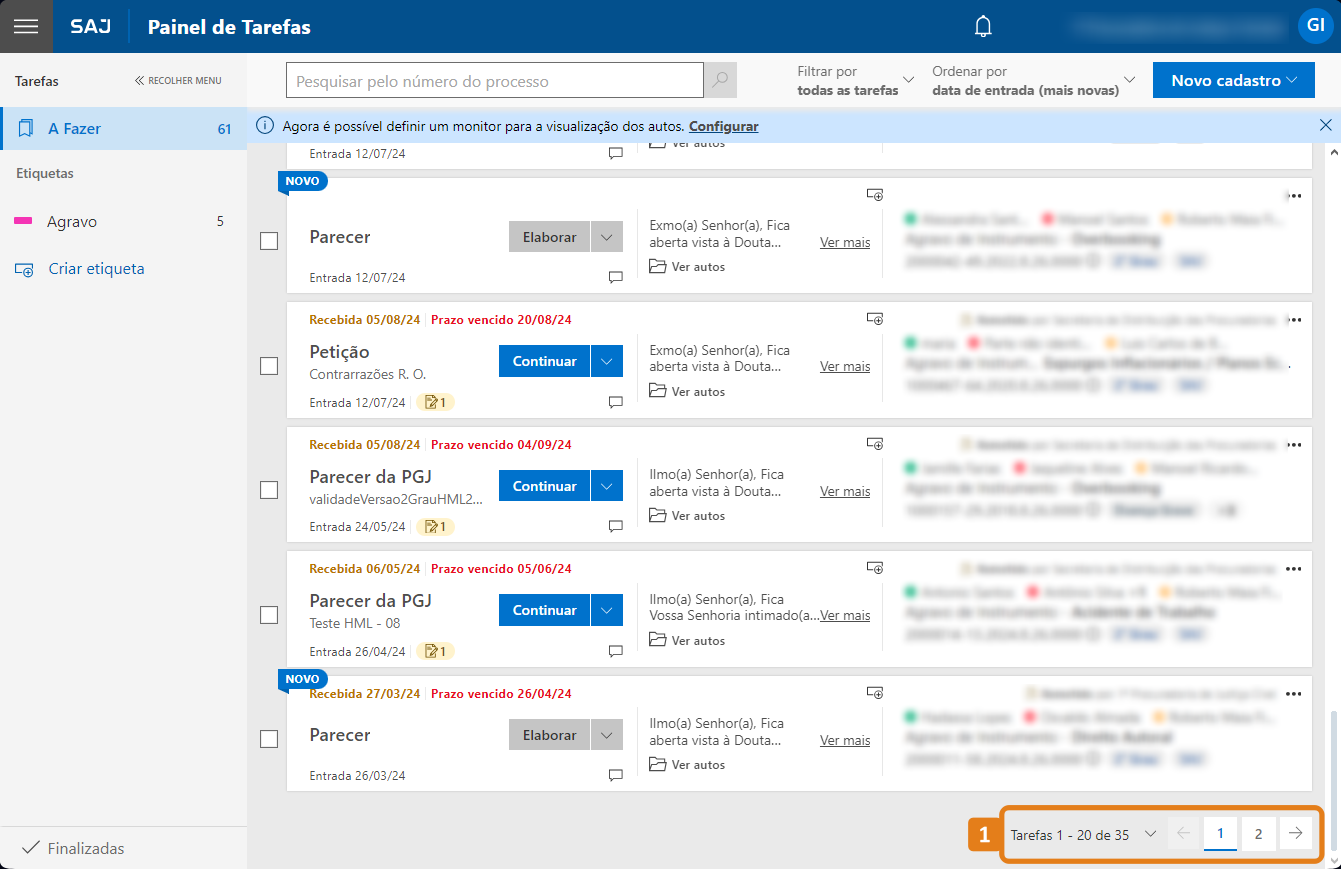Click add-tag icon on Petição card

click(x=874, y=320)
